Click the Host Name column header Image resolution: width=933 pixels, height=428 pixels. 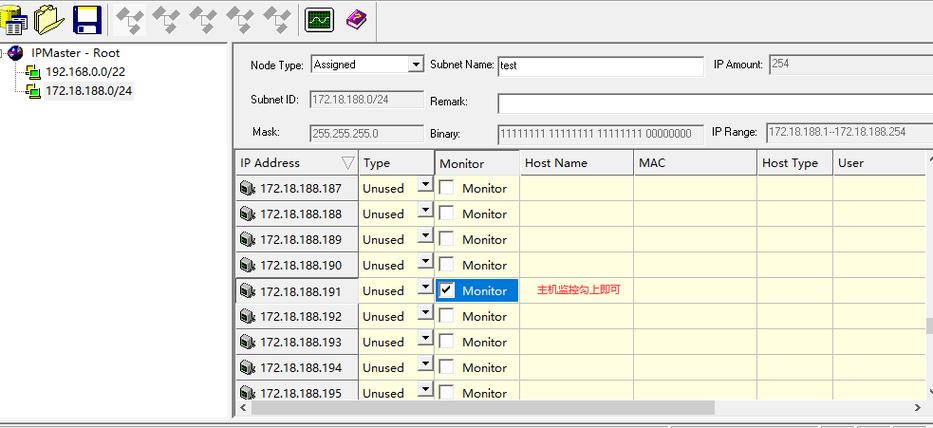click(x=577, y=163)
